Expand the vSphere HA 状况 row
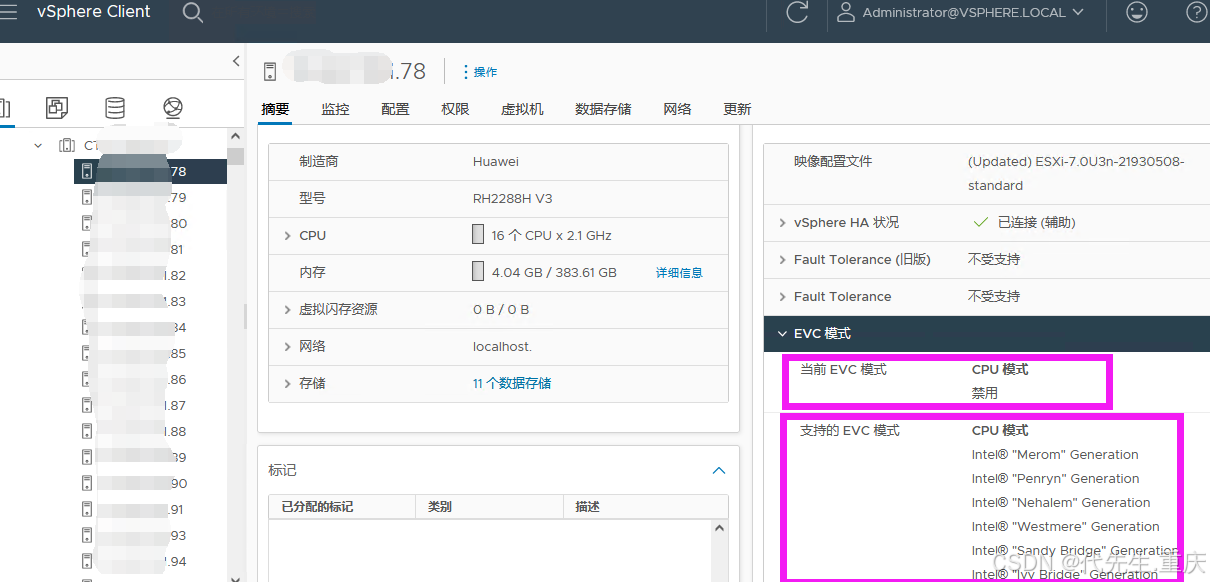The width and height of the screenshot is (1210, 582). pyautogui.click(x=782, y=223)
